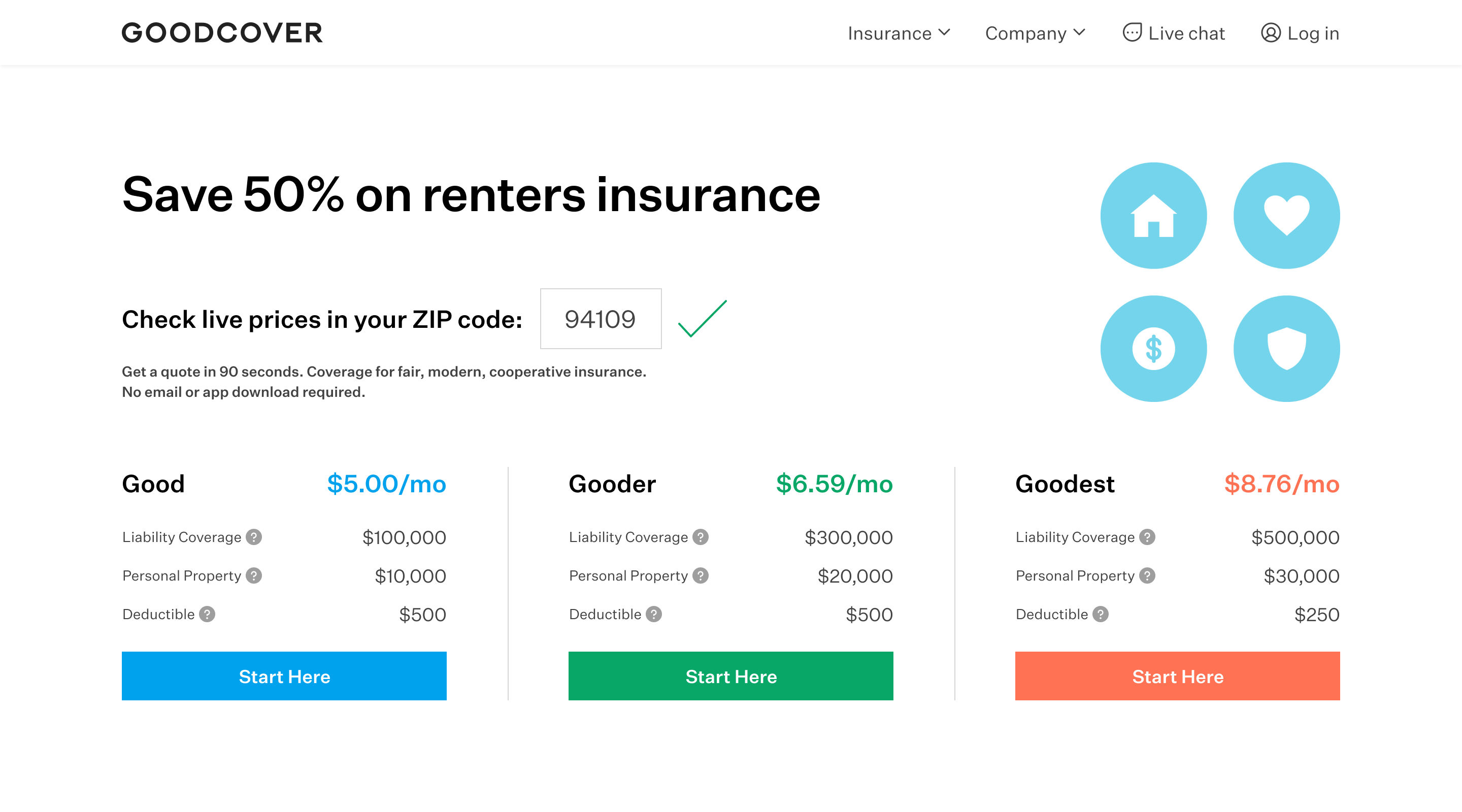
Task: Click the green Start Here button for Gooder
Action: pos(731,676)
